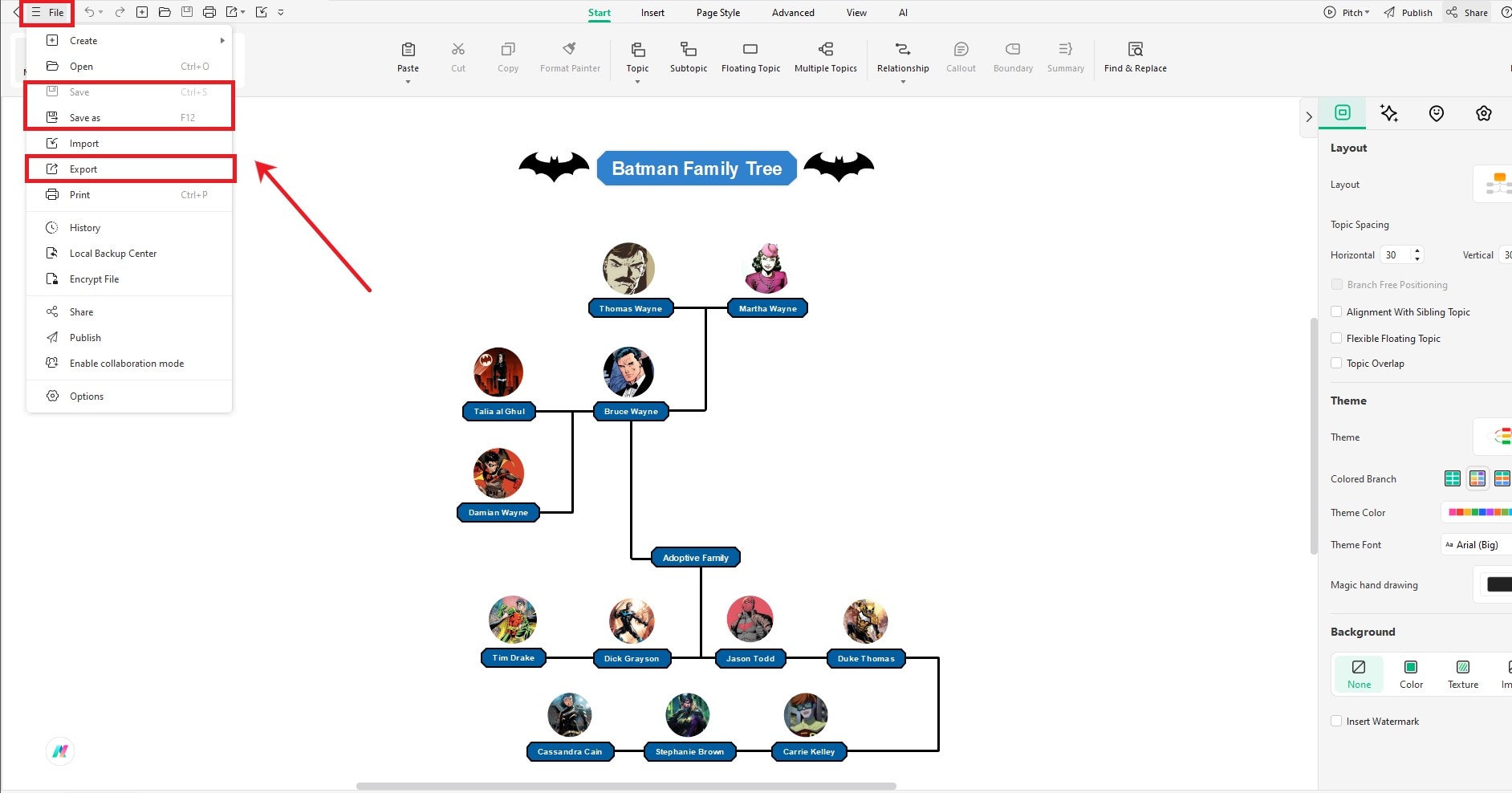The width and height of the screenshot is (1512, 793).
Task: Select Color background option
Action: (1411, 673)
